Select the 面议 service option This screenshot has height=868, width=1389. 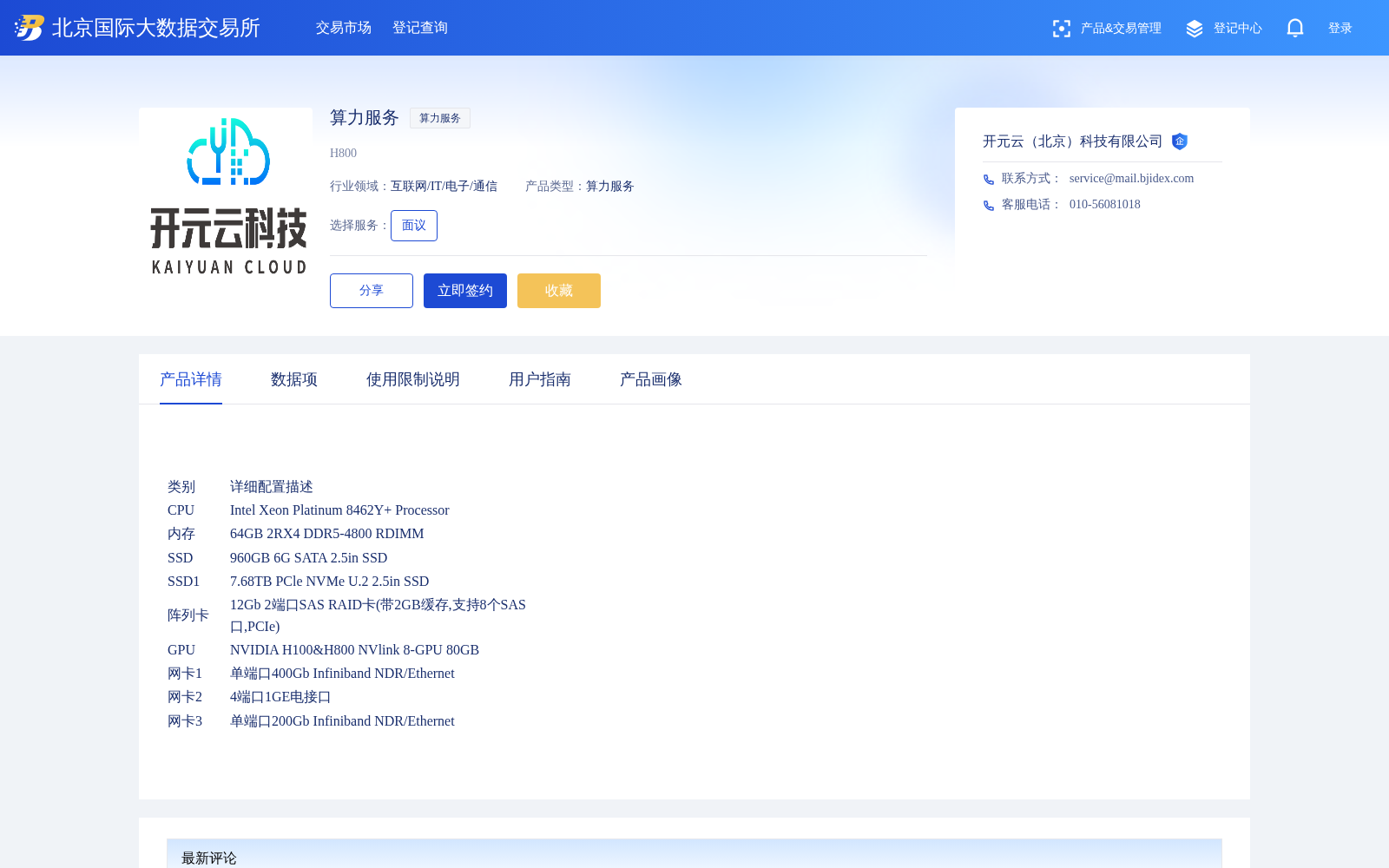(x=414, y=226)
